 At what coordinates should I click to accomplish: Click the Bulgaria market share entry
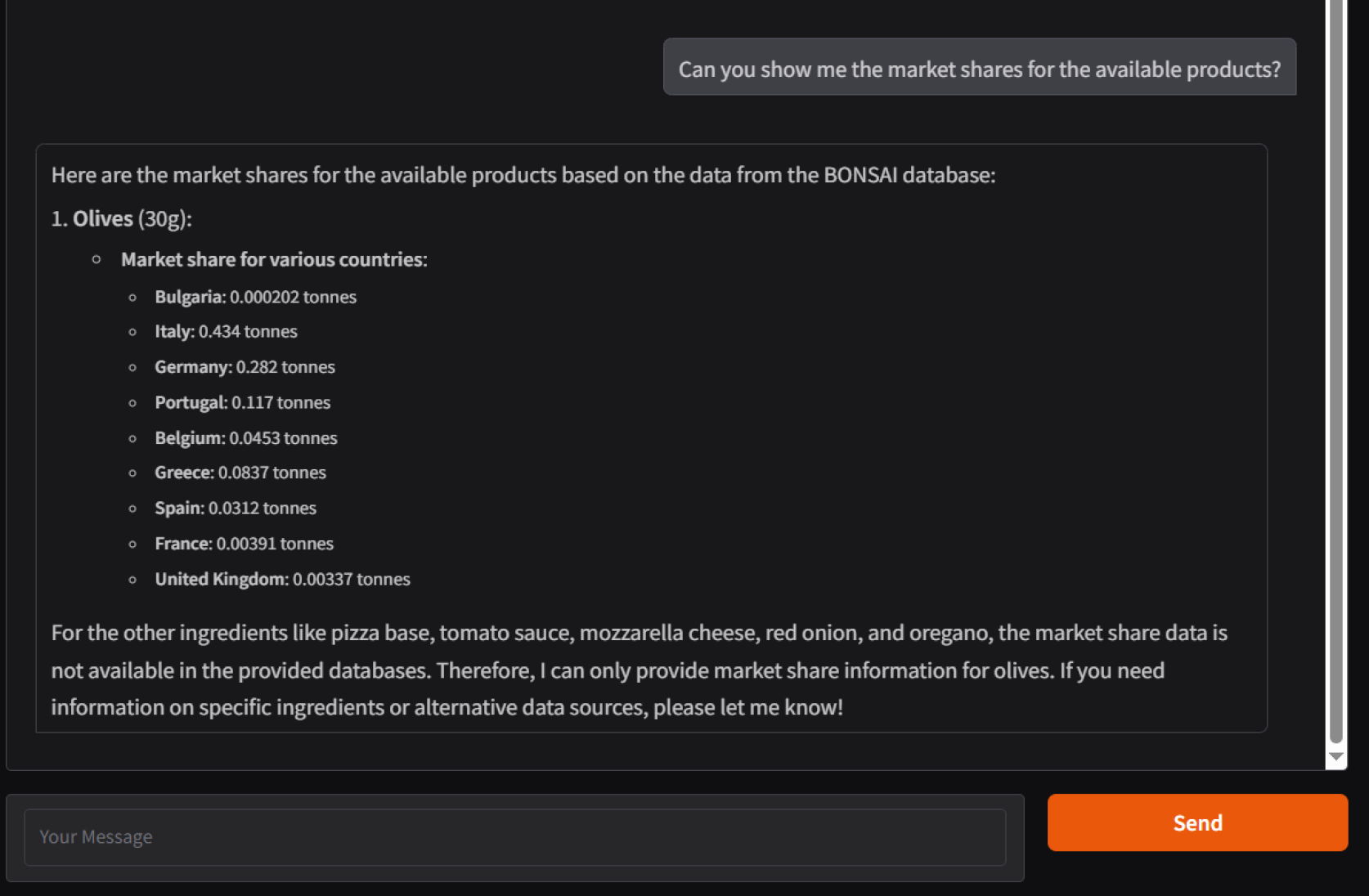point(255,297)
